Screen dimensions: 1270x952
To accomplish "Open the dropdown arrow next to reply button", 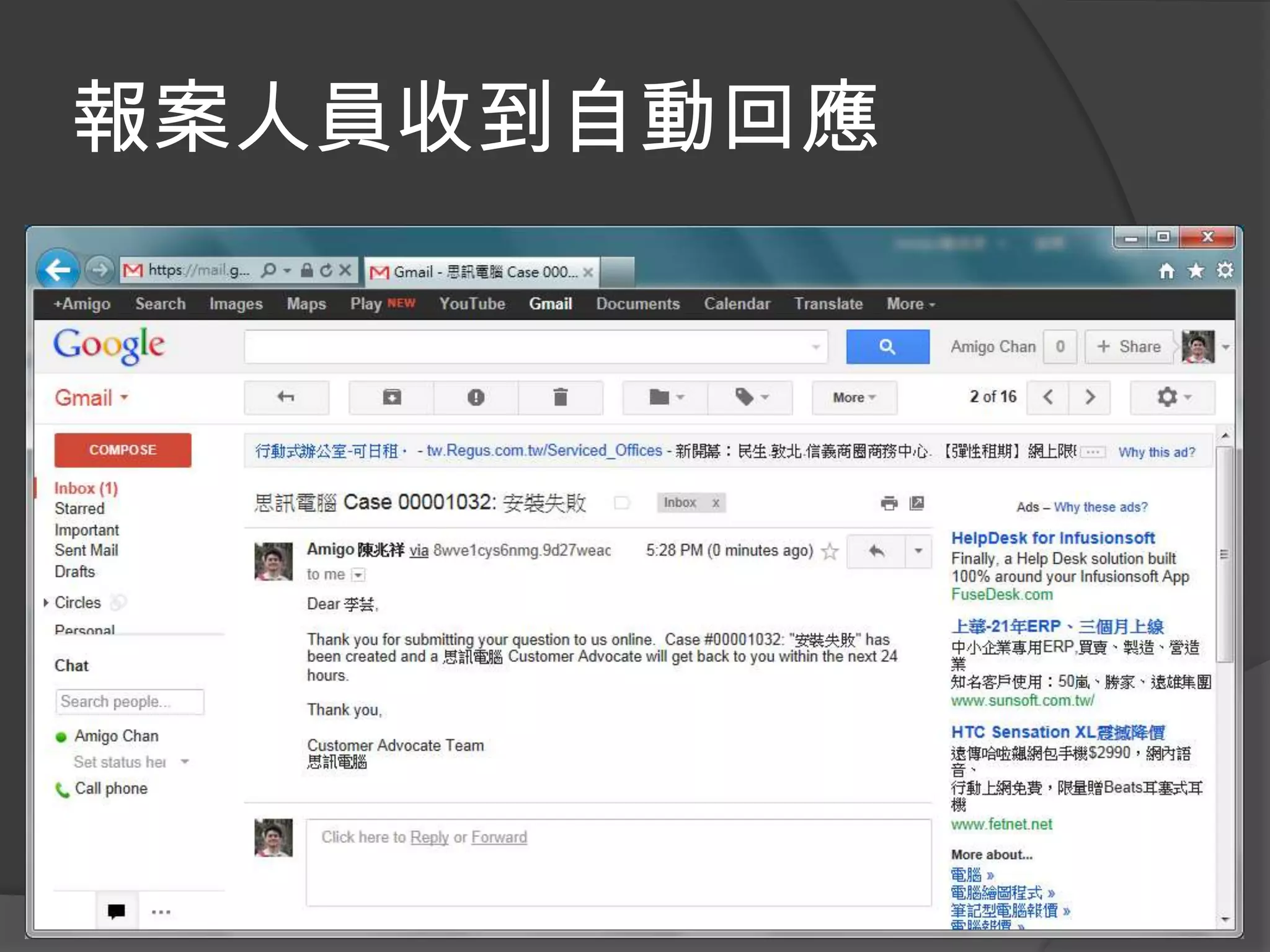I will click(918, 551).
